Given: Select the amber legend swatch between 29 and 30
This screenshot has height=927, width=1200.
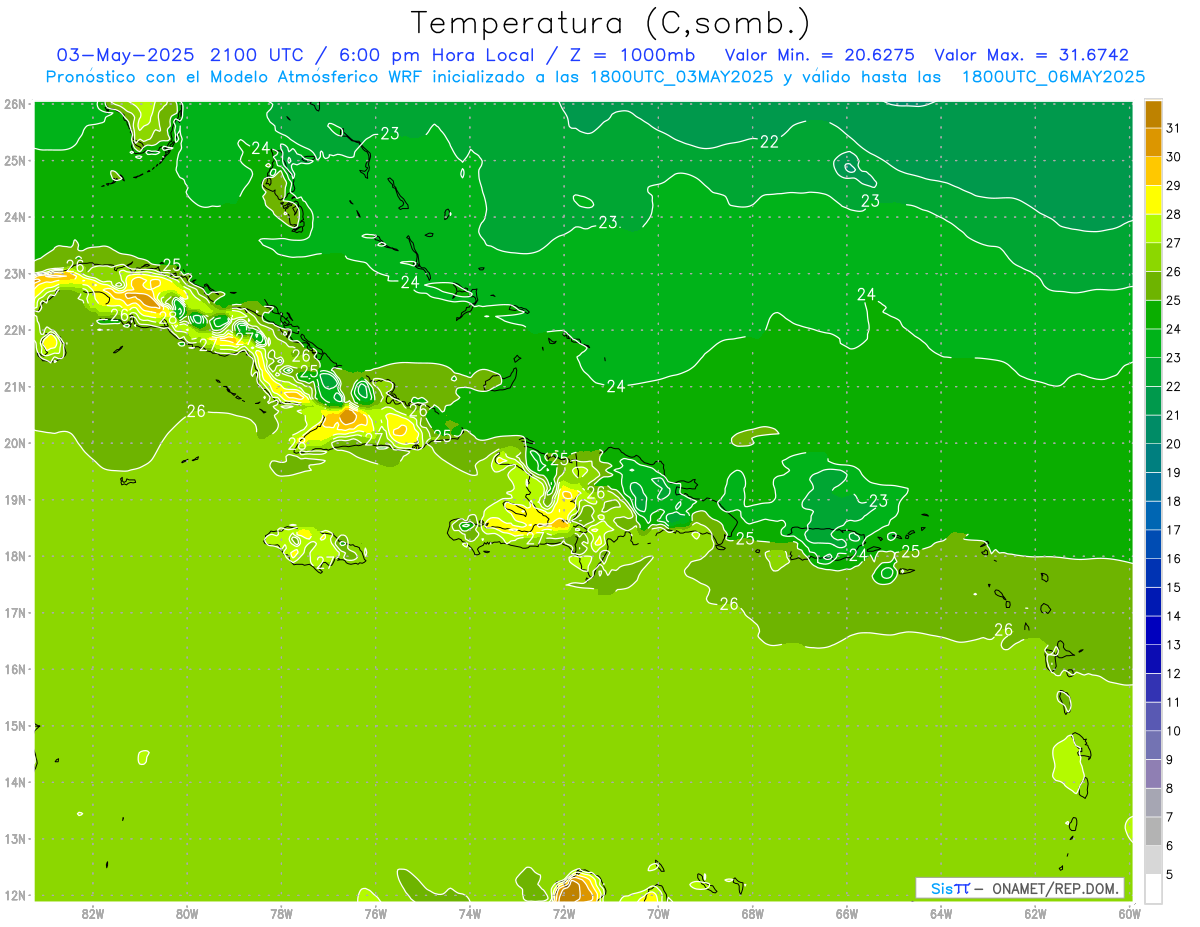Looking at the screenshot, I should pos(1153,172).
